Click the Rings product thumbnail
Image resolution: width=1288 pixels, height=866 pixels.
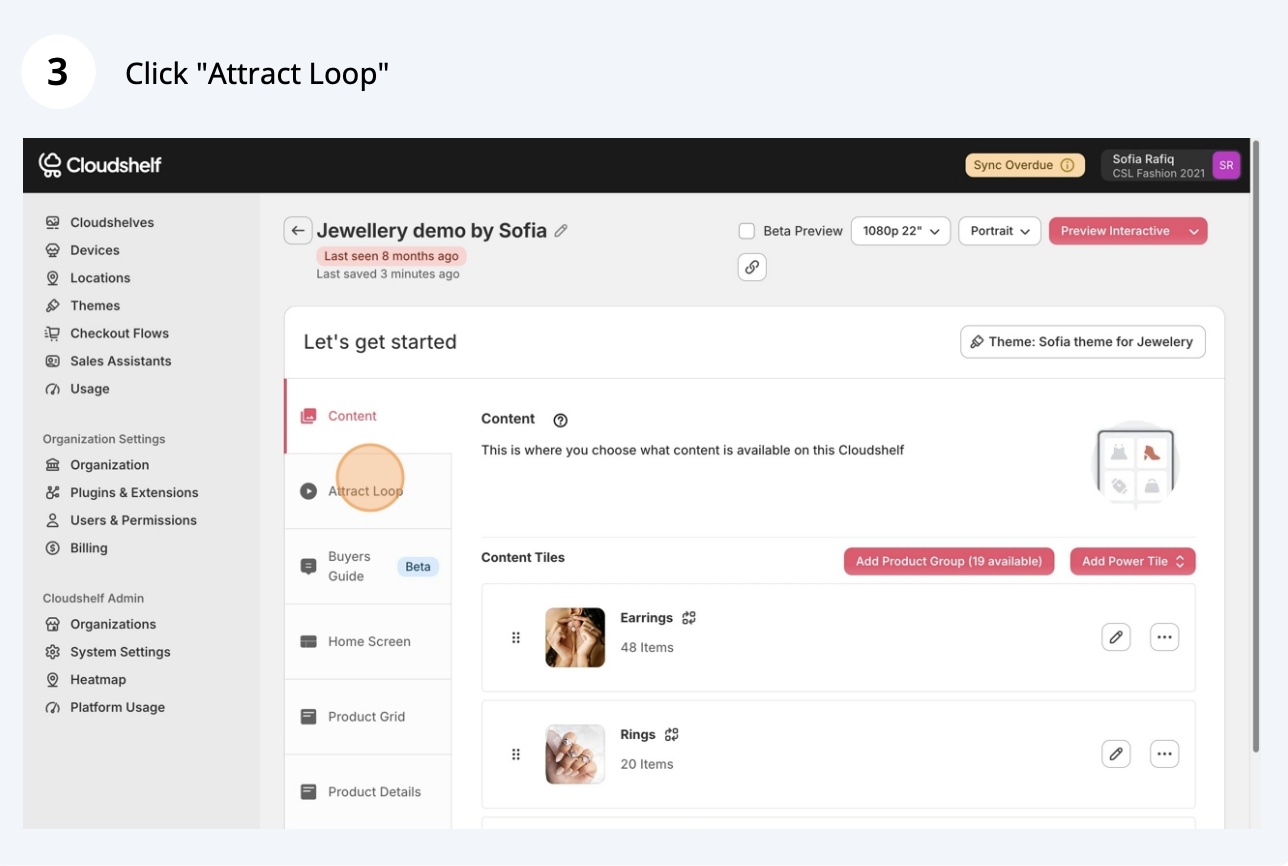tap(575, 754)
